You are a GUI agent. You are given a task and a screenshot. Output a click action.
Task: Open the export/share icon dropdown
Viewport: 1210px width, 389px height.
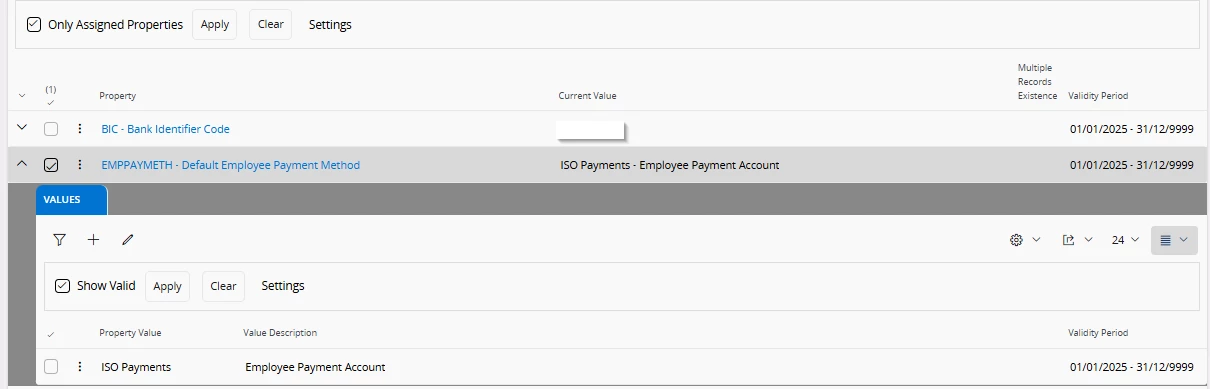1077,240
